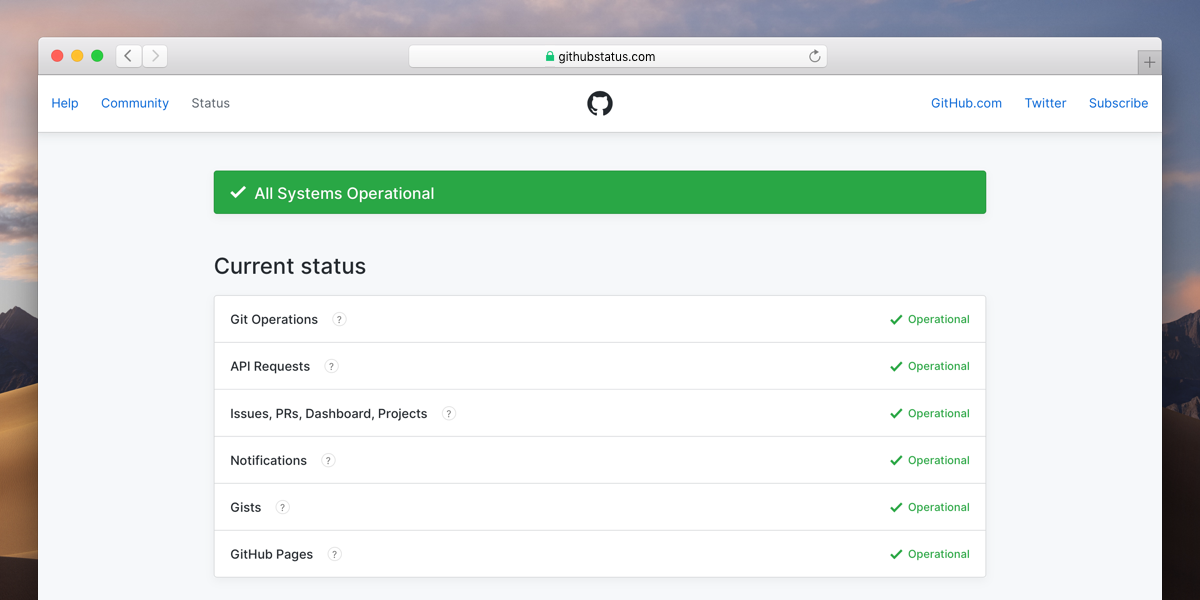Click the browser back arrow
The width and height of the screenshot is (1200, 600).
click(x=127, y=56)
